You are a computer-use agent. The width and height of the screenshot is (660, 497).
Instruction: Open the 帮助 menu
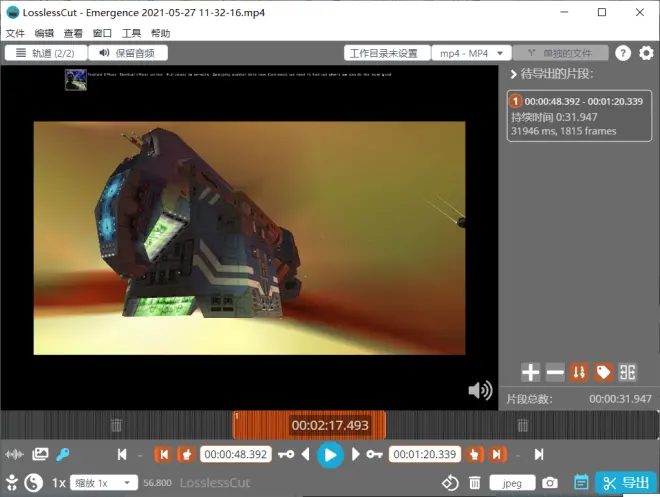coord(160,33)
